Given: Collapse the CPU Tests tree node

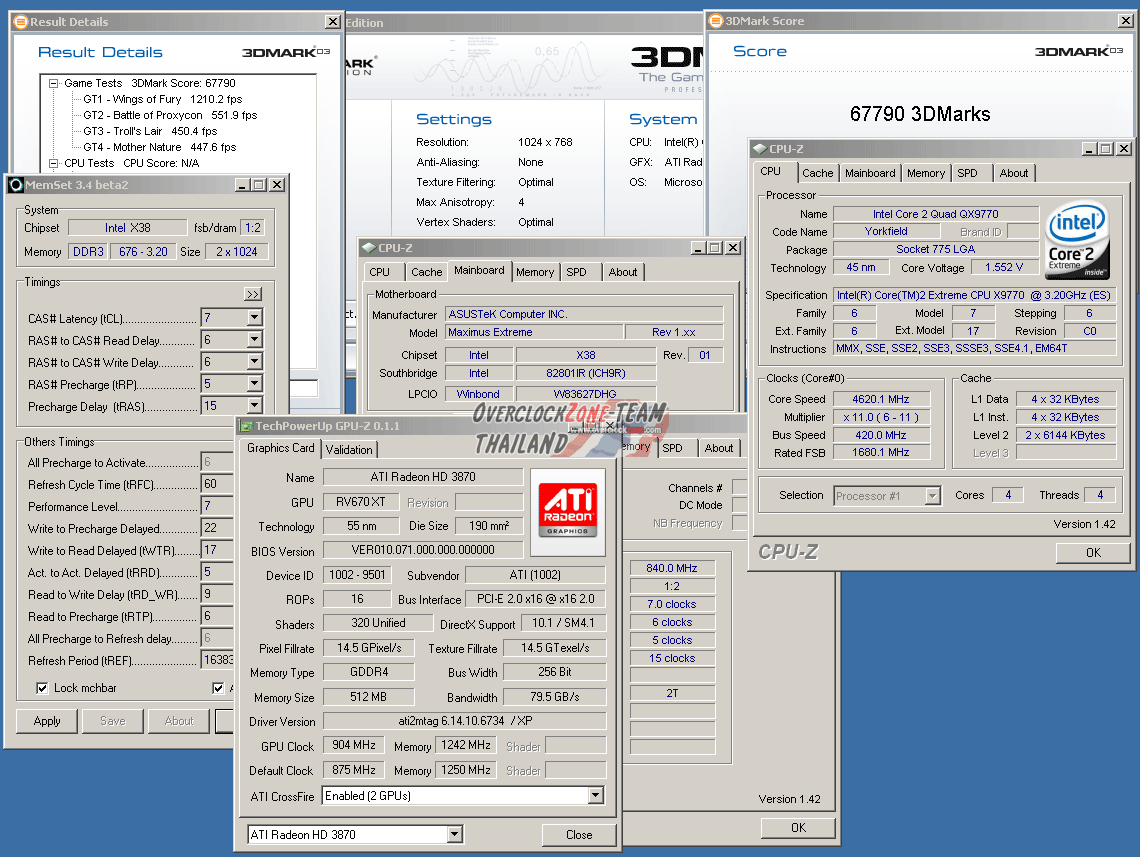Looking at the screenshot, I should (x=53, y=164).
